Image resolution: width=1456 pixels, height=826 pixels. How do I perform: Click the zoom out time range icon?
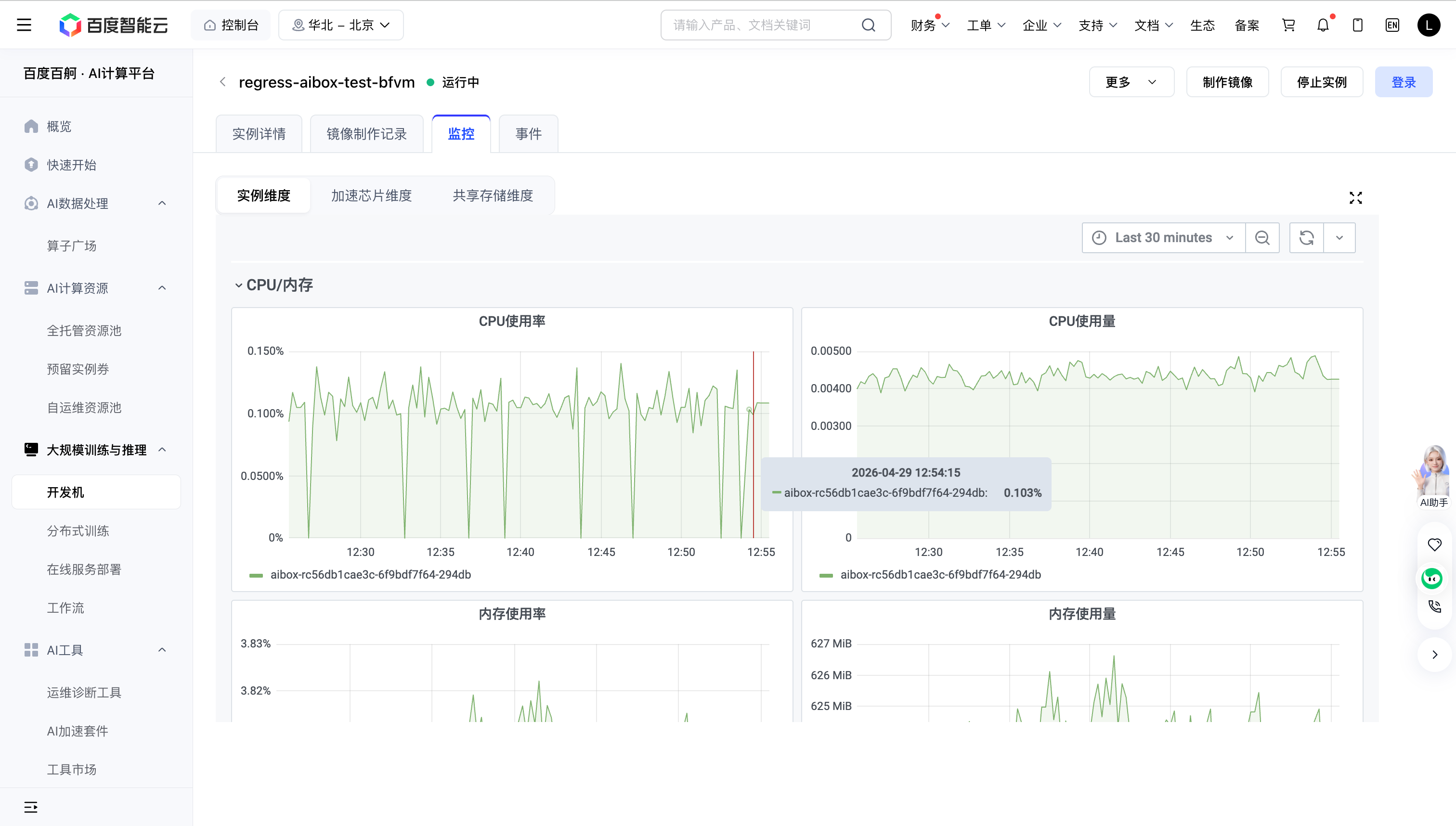(1262, 238)
